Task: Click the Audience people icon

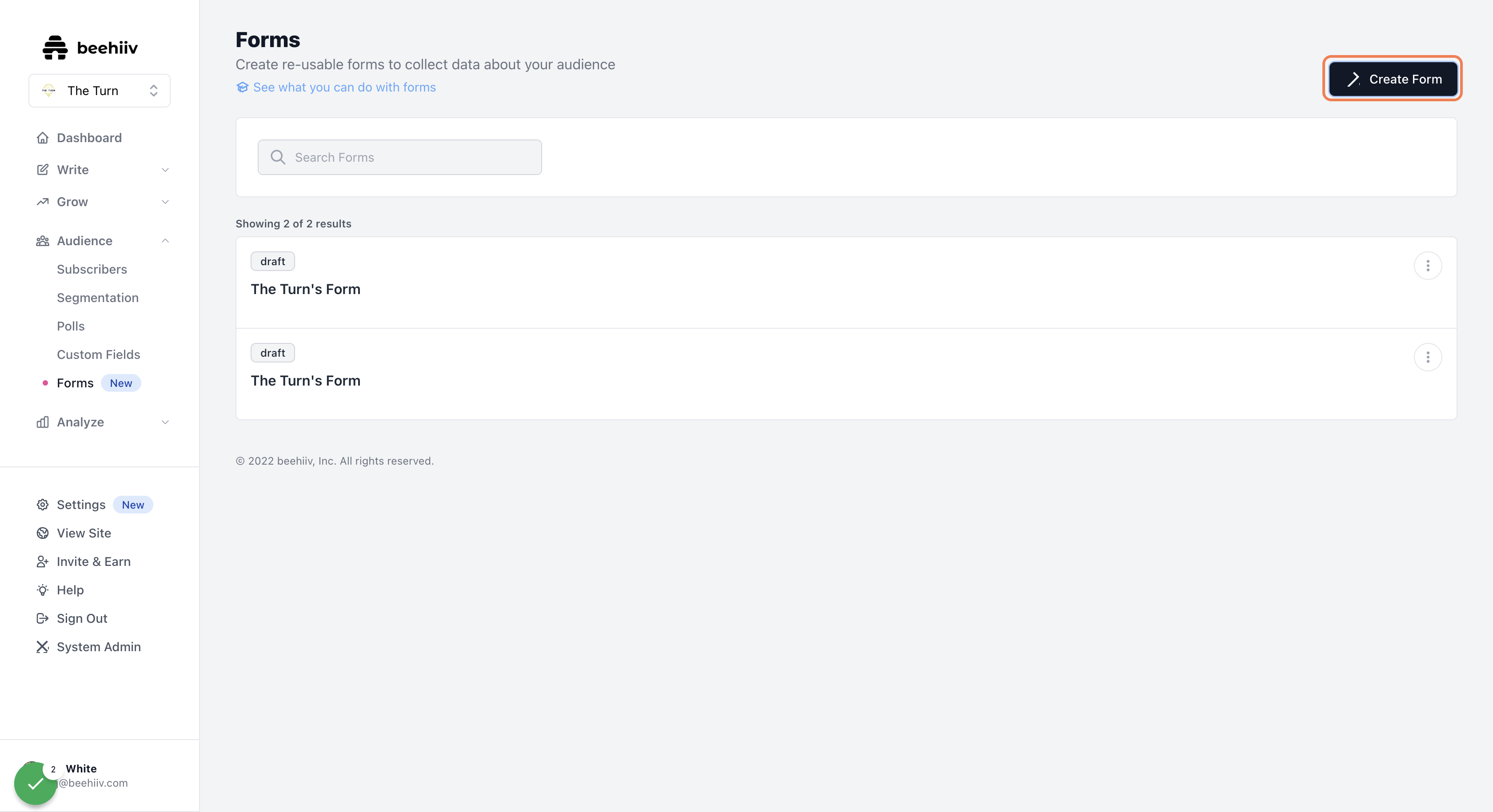Action: click(x=42, y=241)
